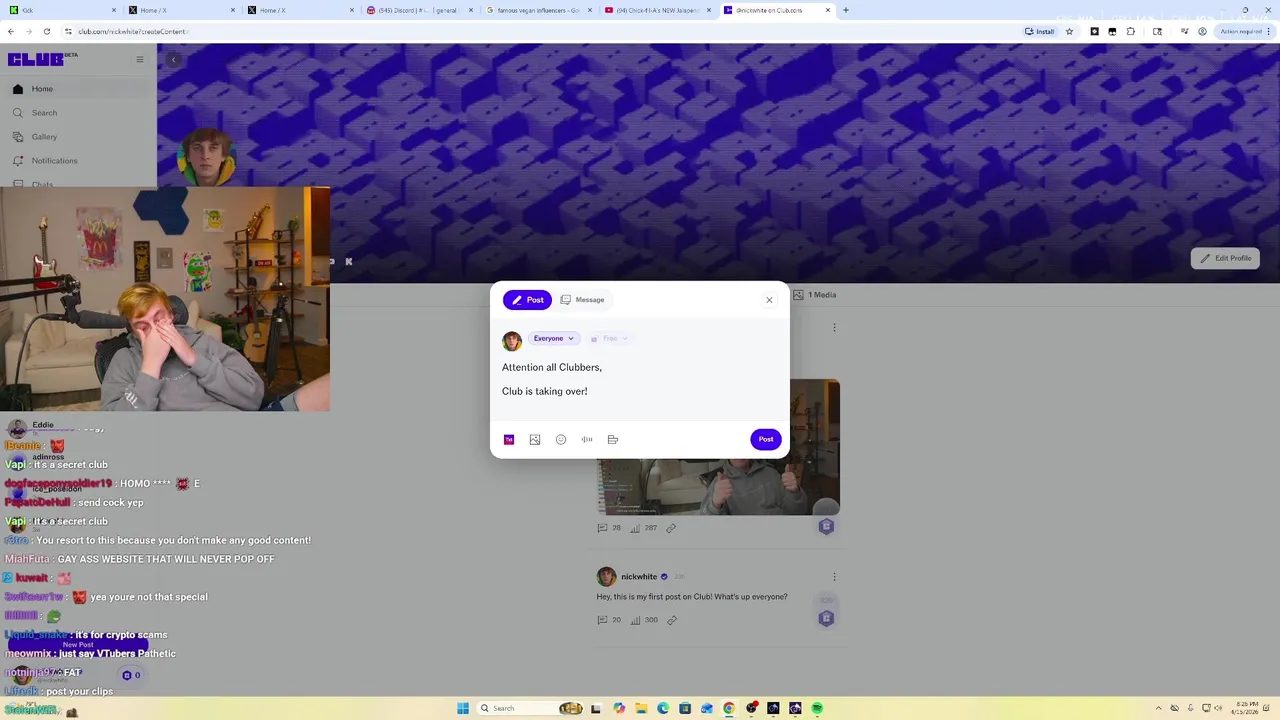Click purple badge under video post
The width and height of the screenshot is (1280, 720).
click(x=826, y=527)
